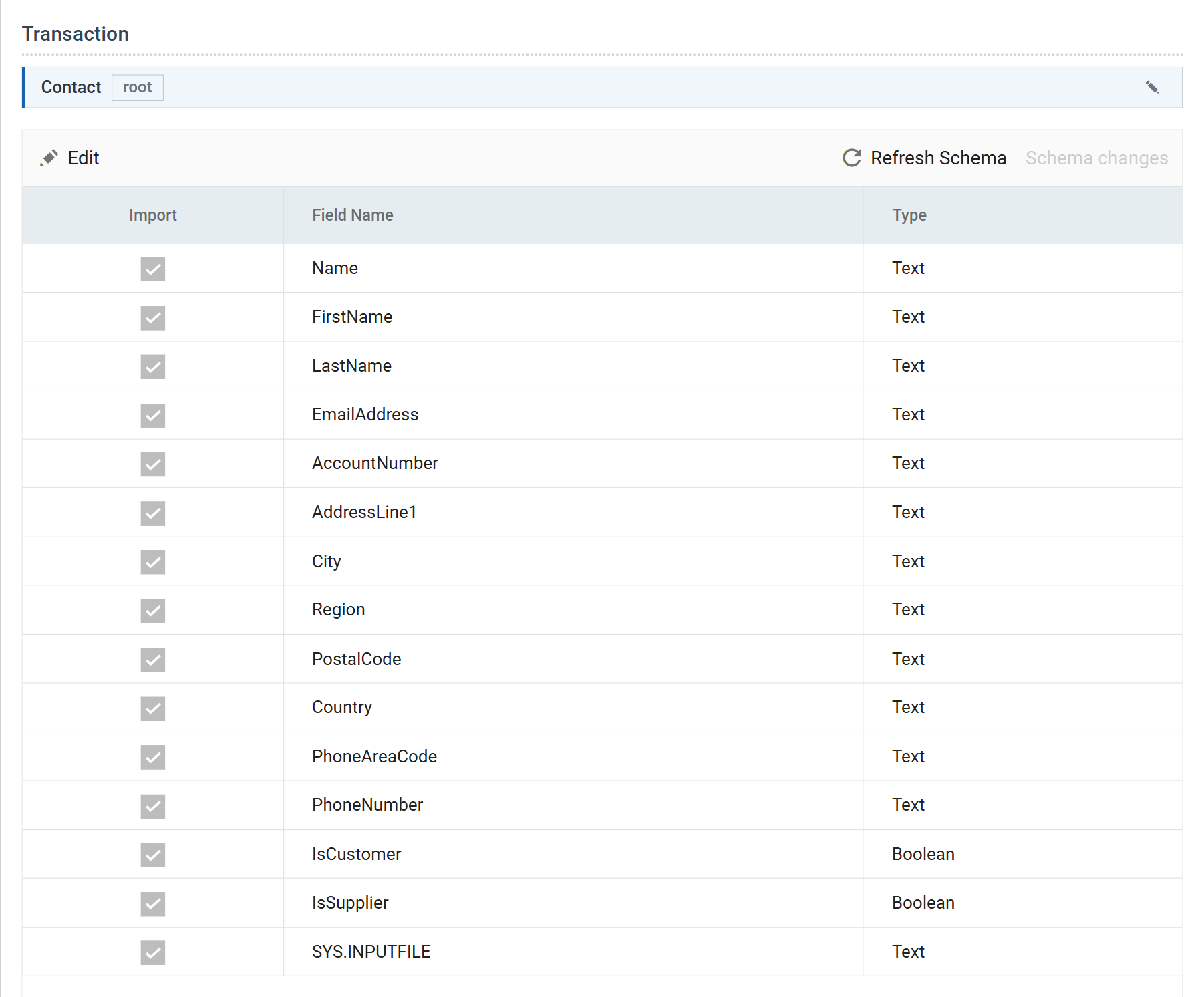Click the Text type in City row

(908, 561)
